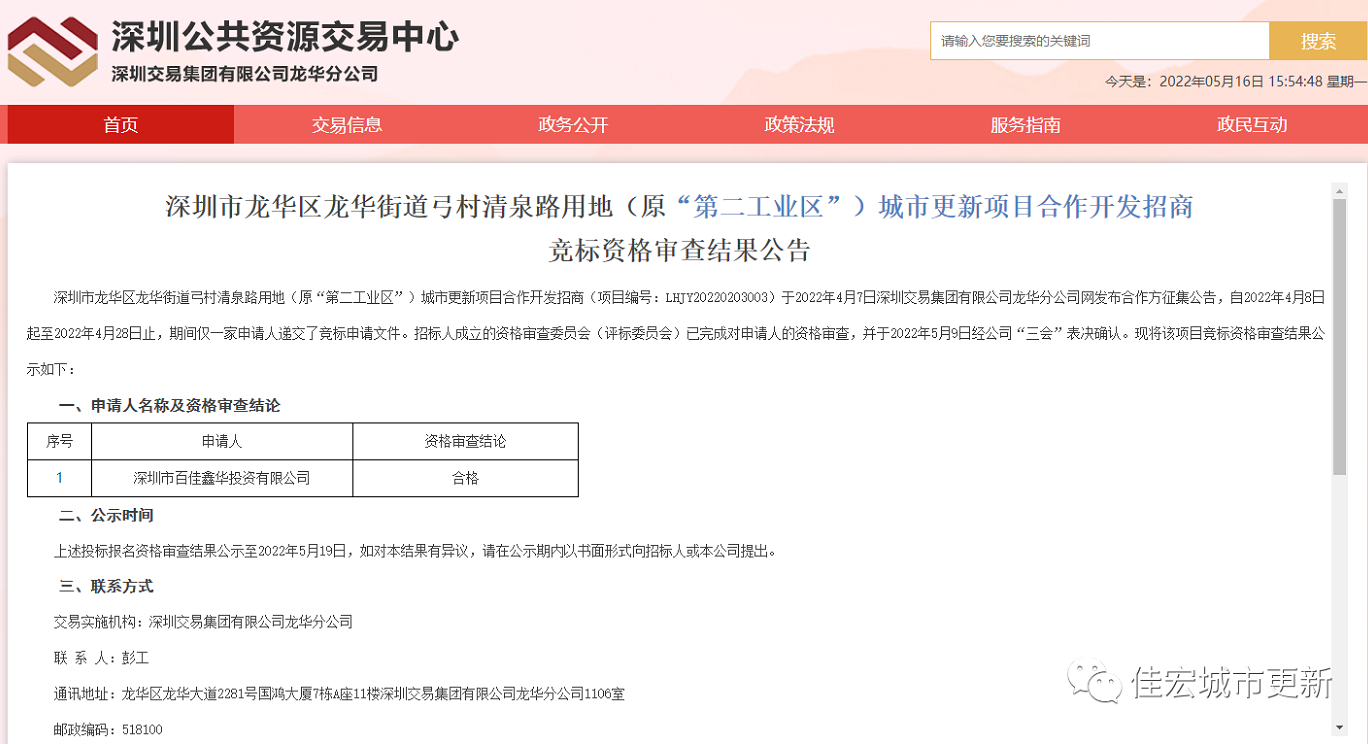Navigate to 政民互动 section
The width and height of the screenshot is (1368, 744).
[x=1251, y=125]
